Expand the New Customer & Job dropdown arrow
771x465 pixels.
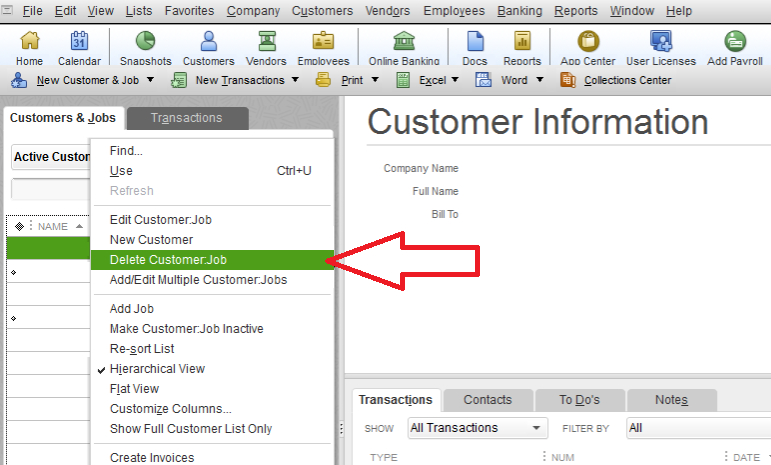point(150,80)
